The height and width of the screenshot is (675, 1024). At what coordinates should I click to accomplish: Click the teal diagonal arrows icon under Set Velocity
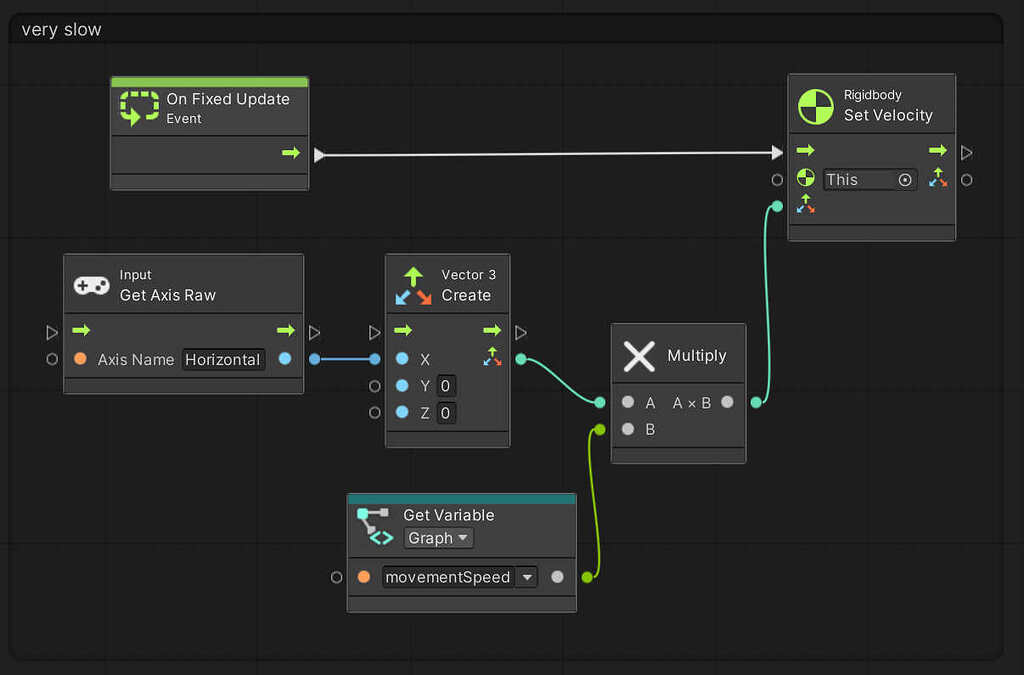click(938, 176)
